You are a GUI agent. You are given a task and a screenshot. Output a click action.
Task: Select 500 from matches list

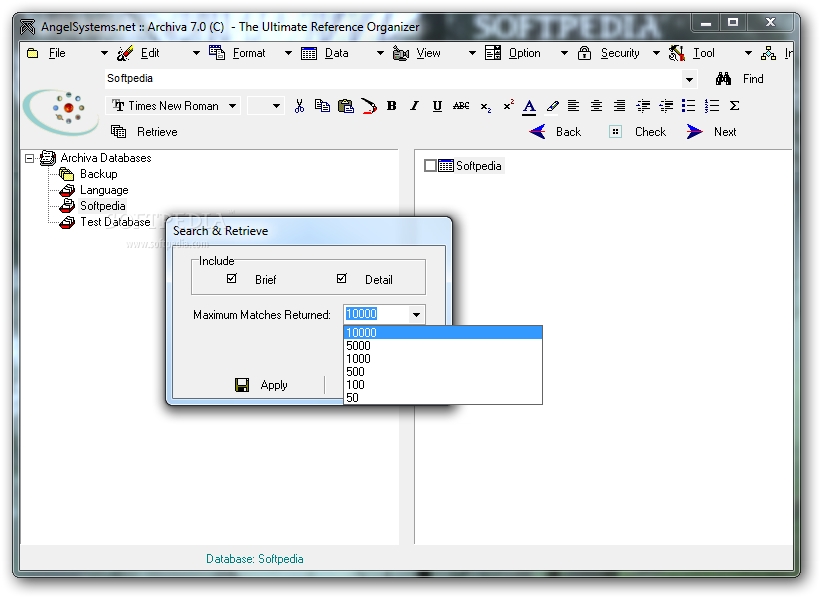click(443, 372)
